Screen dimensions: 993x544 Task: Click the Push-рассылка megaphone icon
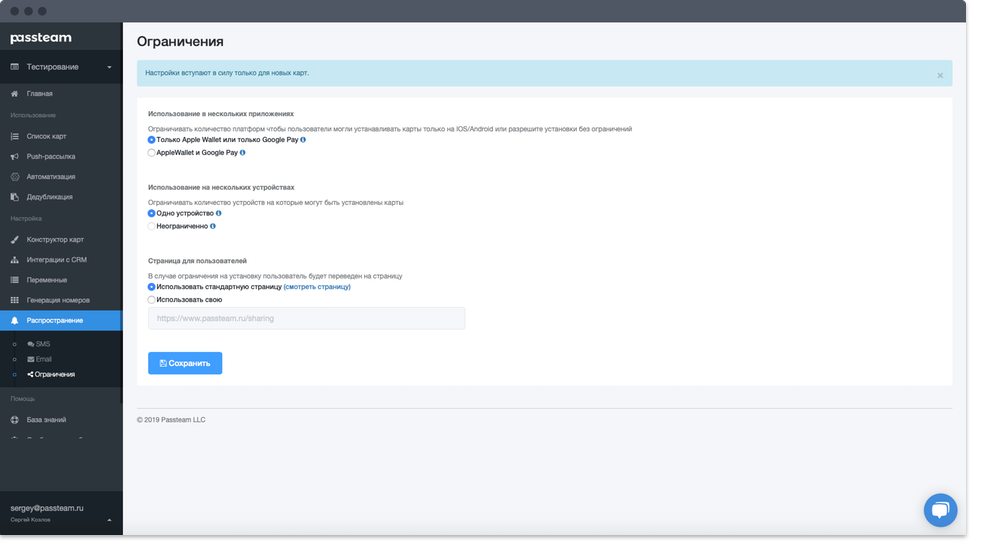tap(15, 156)
